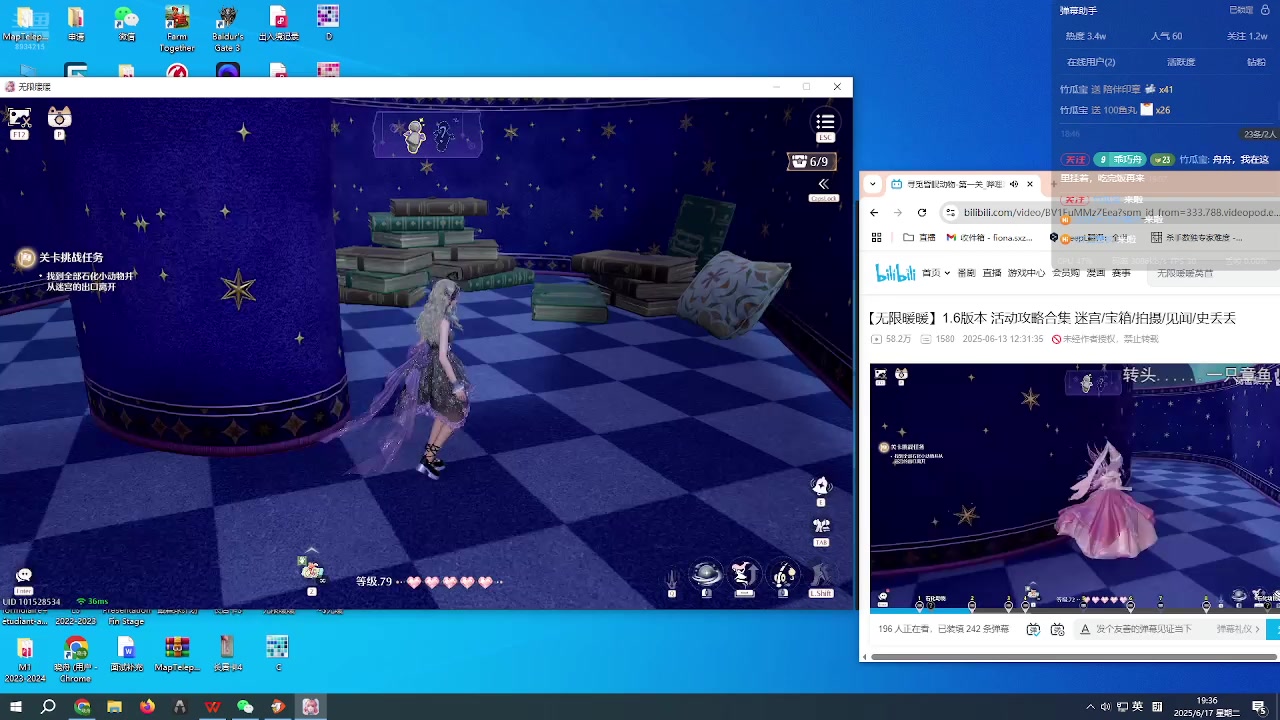Open the WinRAR MapTeleport archive on desktop
This screenshot has height=720, width=1280.
[x=177, y=655]
